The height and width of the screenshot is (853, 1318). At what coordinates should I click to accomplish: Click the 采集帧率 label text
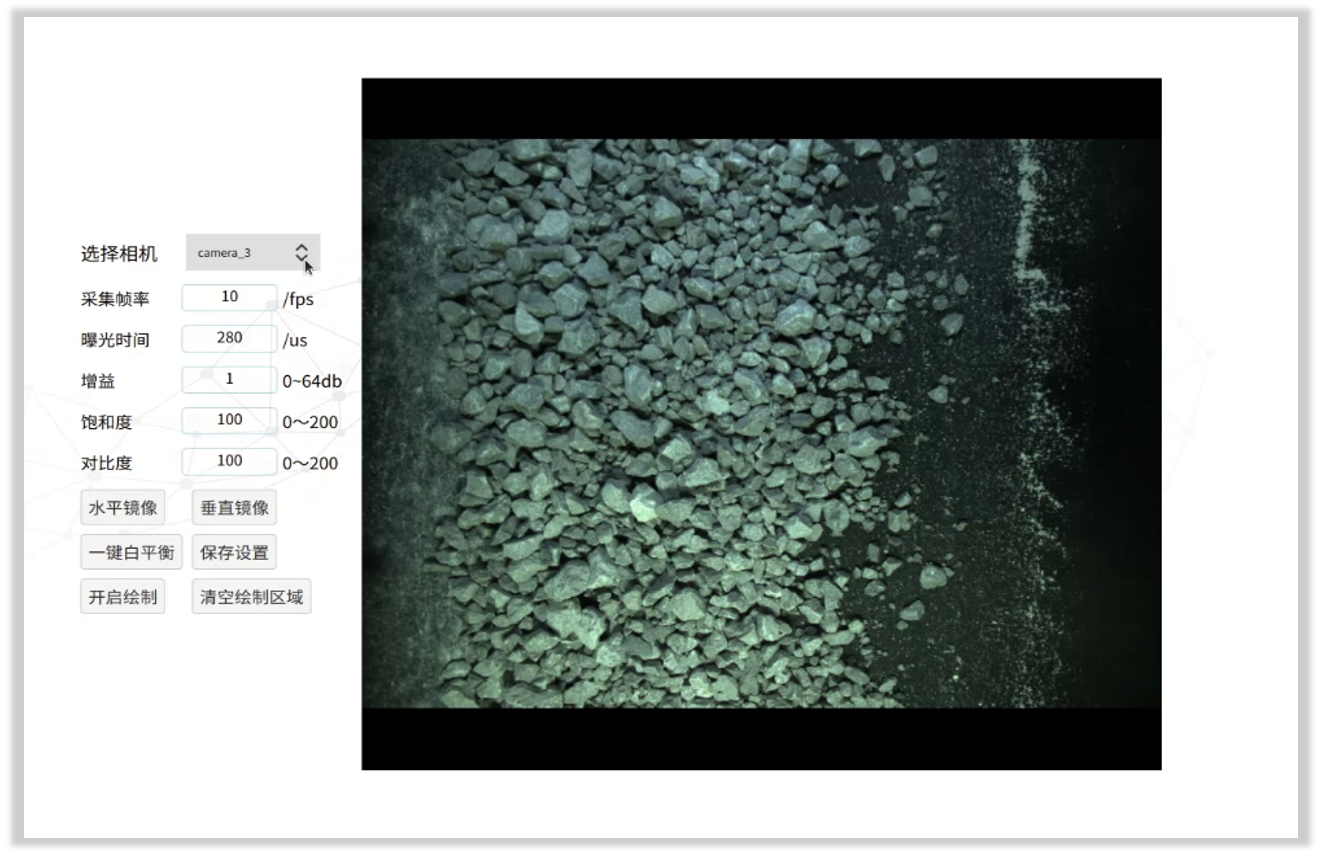coord(115,299)
